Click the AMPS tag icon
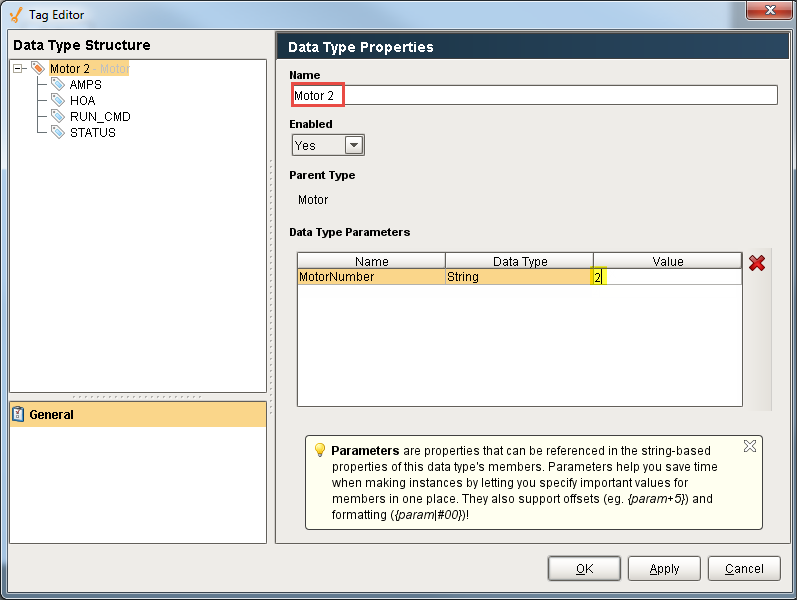The height and width of the screenshot is (600, 797). coord(58,85)
